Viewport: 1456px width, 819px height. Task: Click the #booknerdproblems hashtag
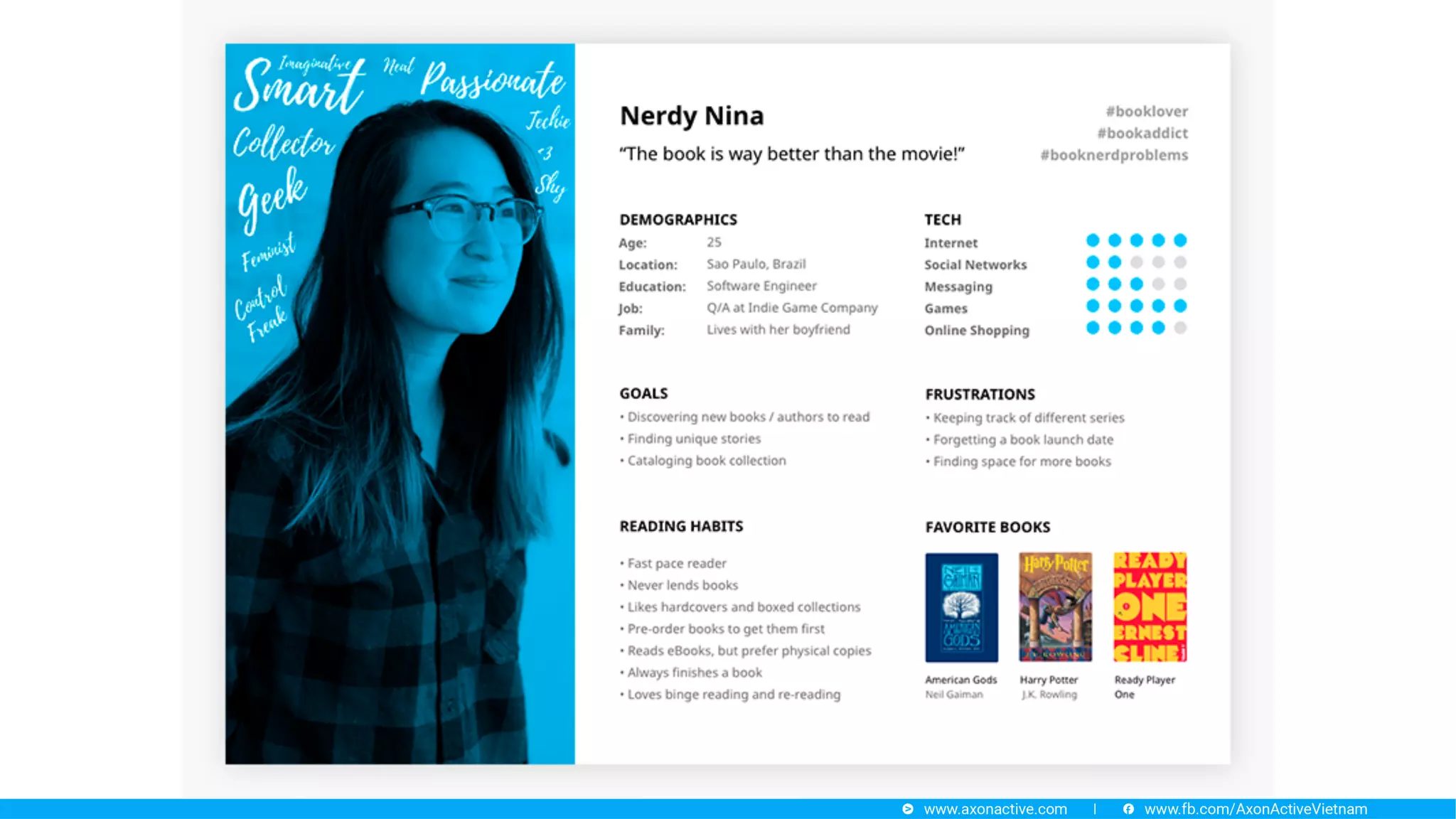[1114, 155]
